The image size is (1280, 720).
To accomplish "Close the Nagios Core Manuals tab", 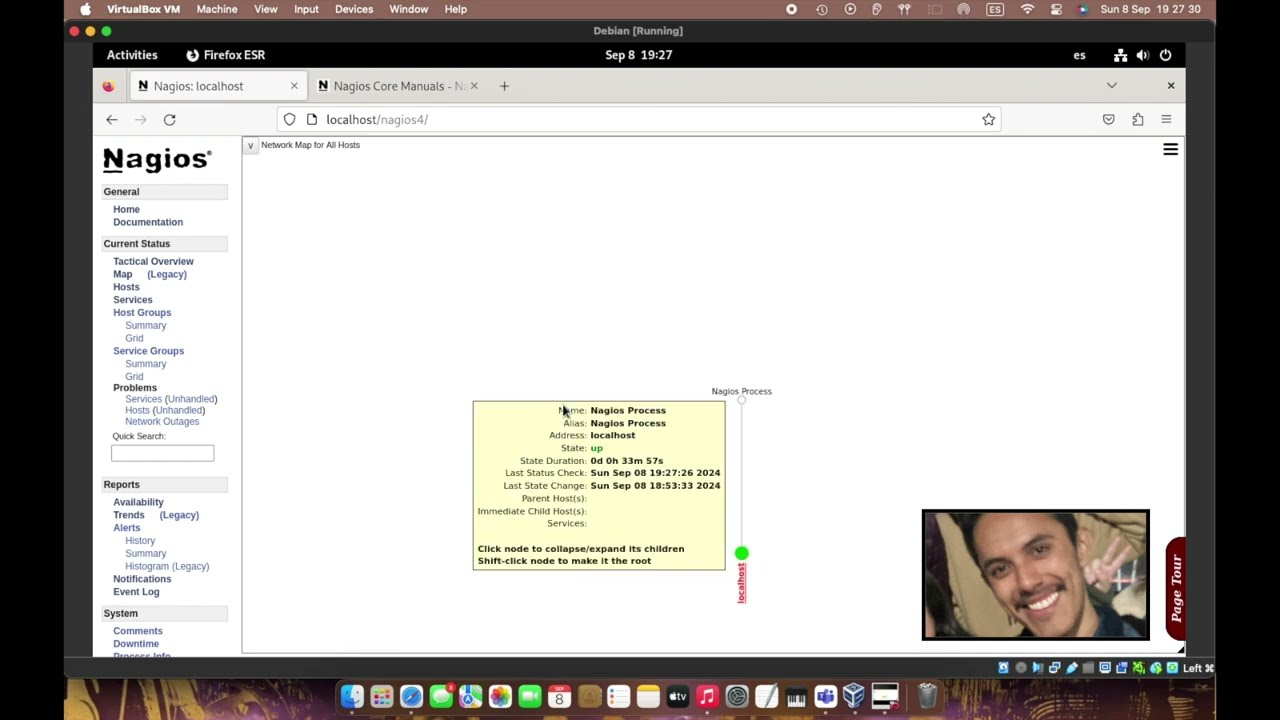I will 474,86.
